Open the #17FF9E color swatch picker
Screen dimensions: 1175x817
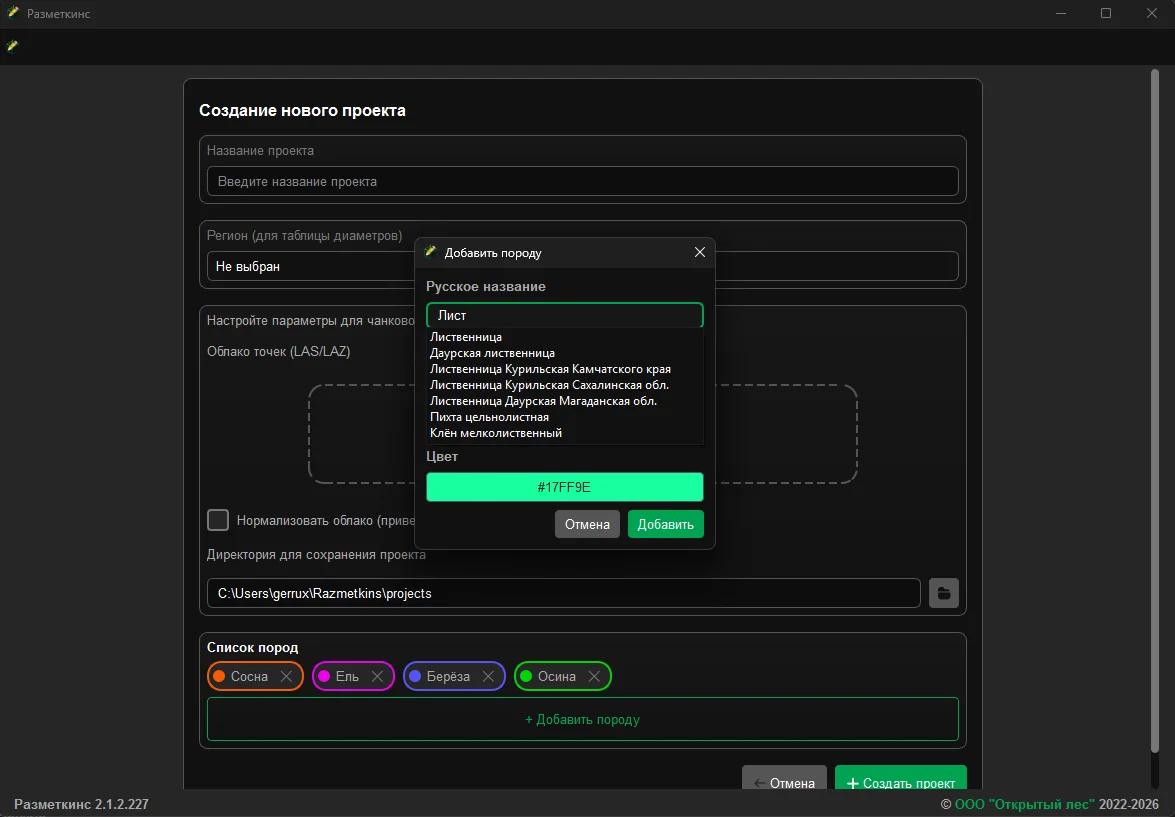564,487
